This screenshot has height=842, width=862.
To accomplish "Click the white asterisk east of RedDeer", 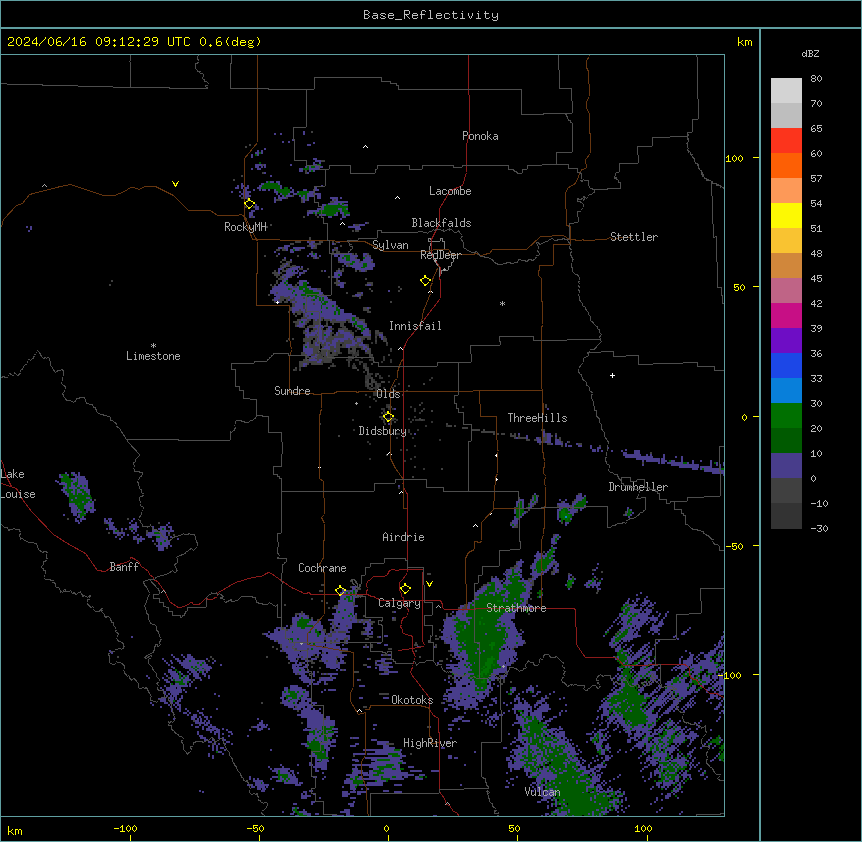I will pyautogui.click(x=502, y=303).
